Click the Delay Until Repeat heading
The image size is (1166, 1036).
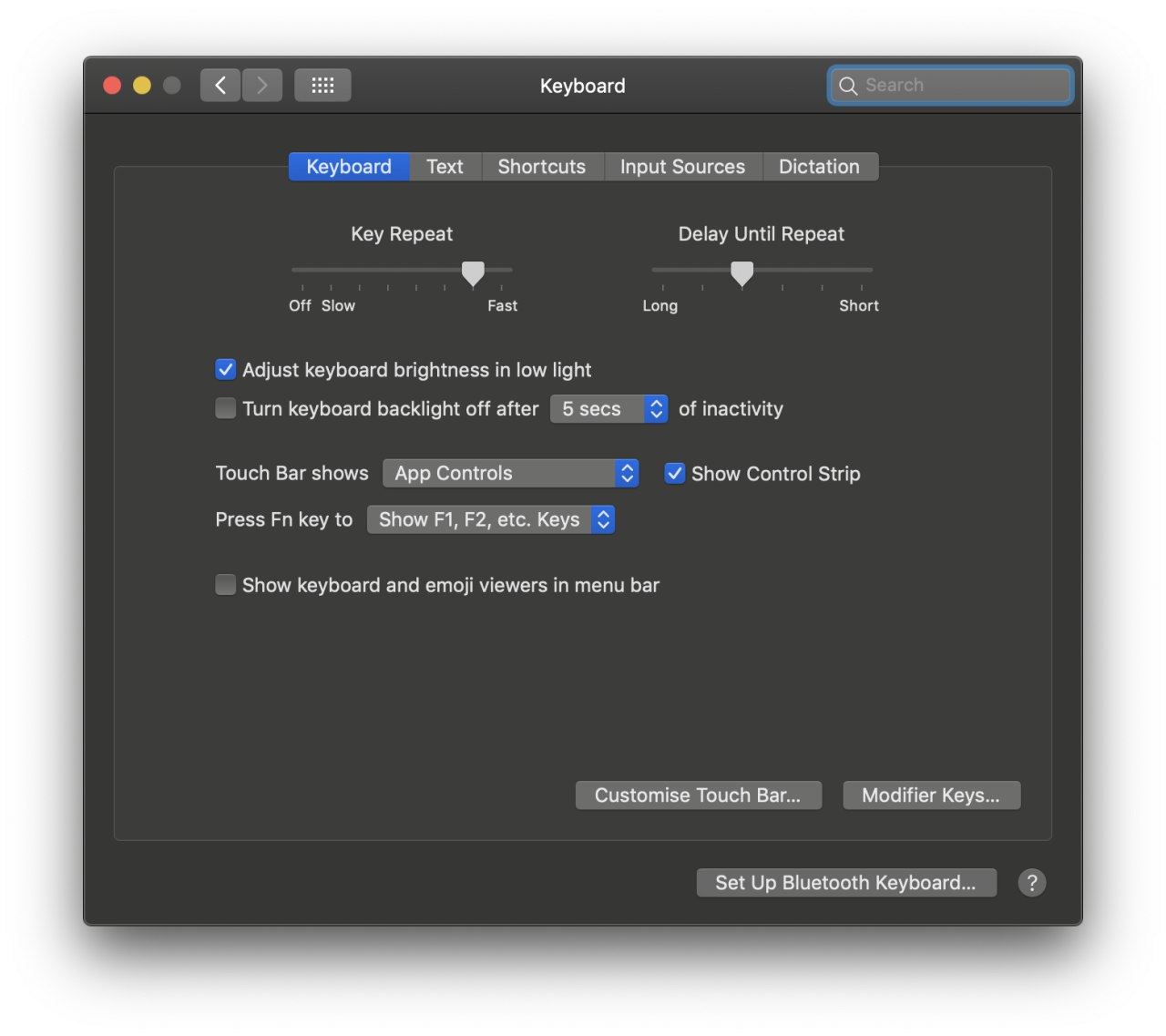(762, 234)
